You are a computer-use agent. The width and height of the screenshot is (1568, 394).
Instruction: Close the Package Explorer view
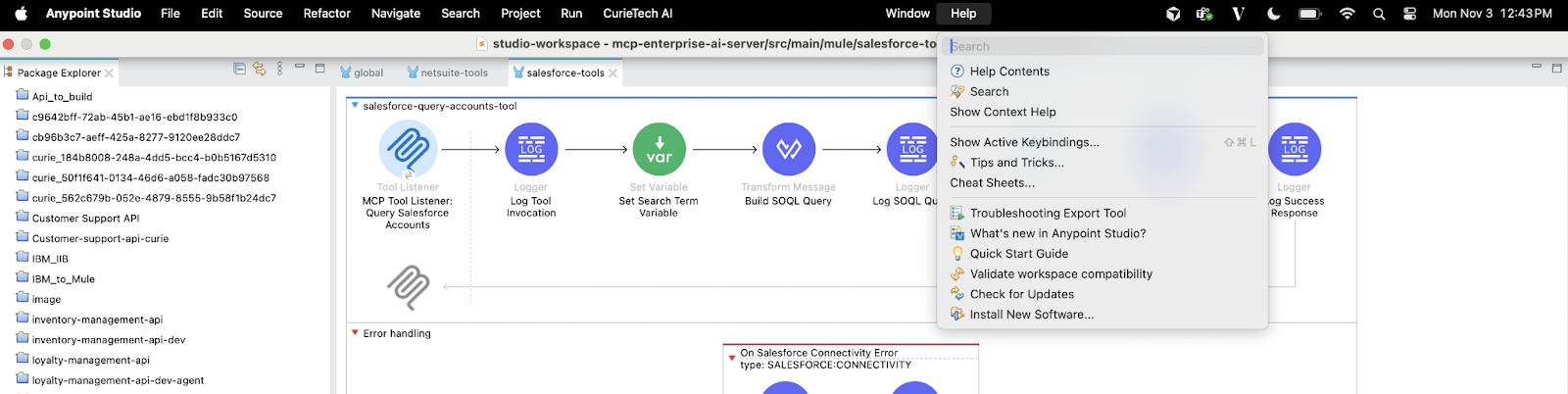point(109,73)
